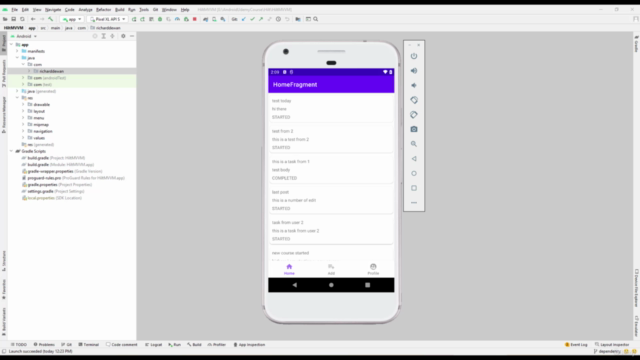Open the Tools menu
The image size is (640, 360).
point(144,9)
